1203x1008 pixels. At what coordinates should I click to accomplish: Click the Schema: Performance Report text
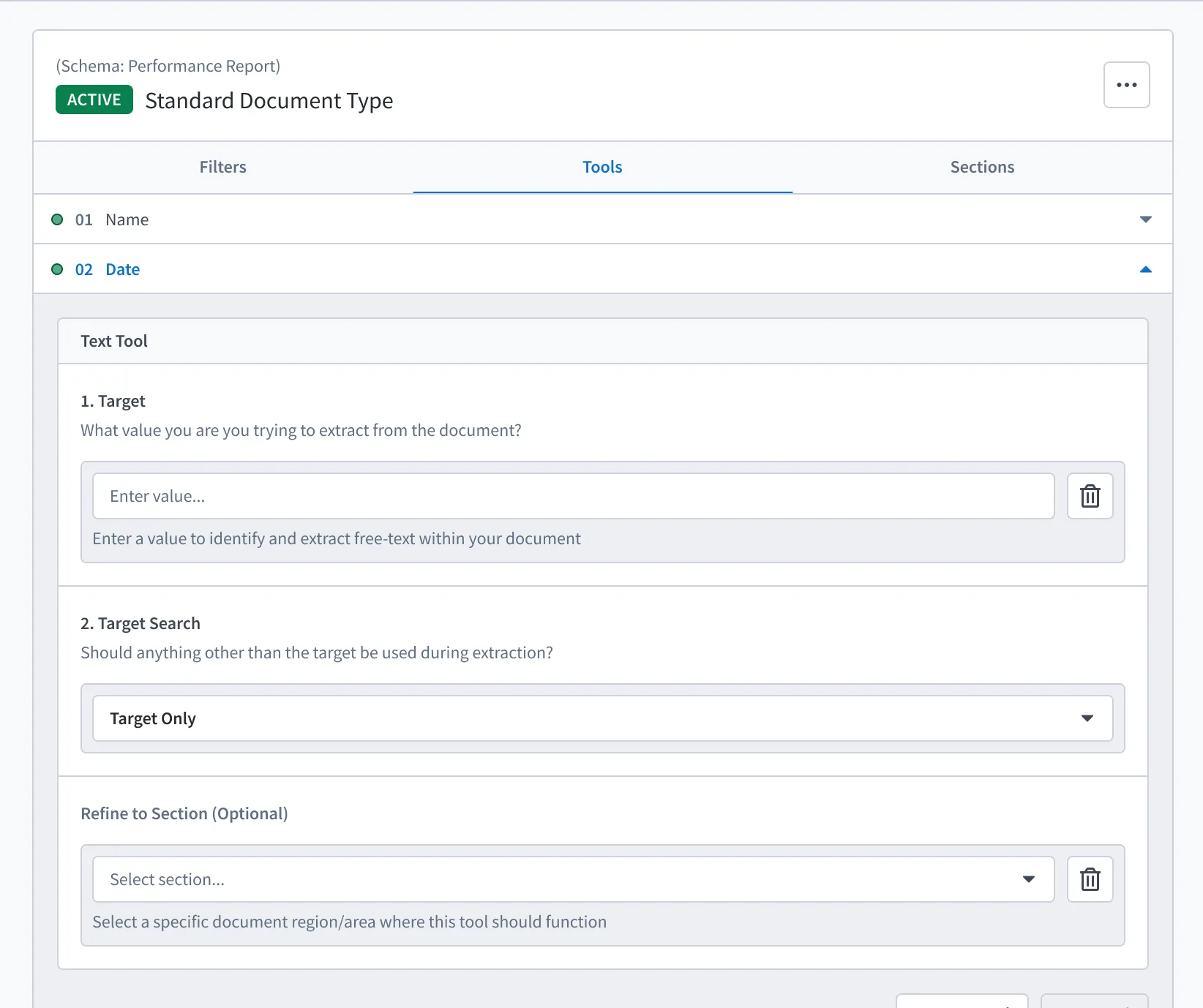168,66
